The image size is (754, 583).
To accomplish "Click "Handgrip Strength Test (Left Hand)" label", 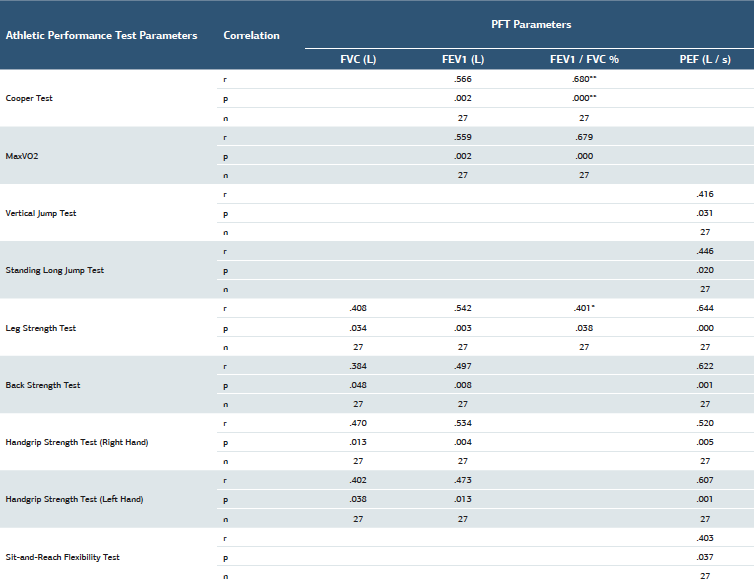I will pyautogui.click(x=75, y=499).
